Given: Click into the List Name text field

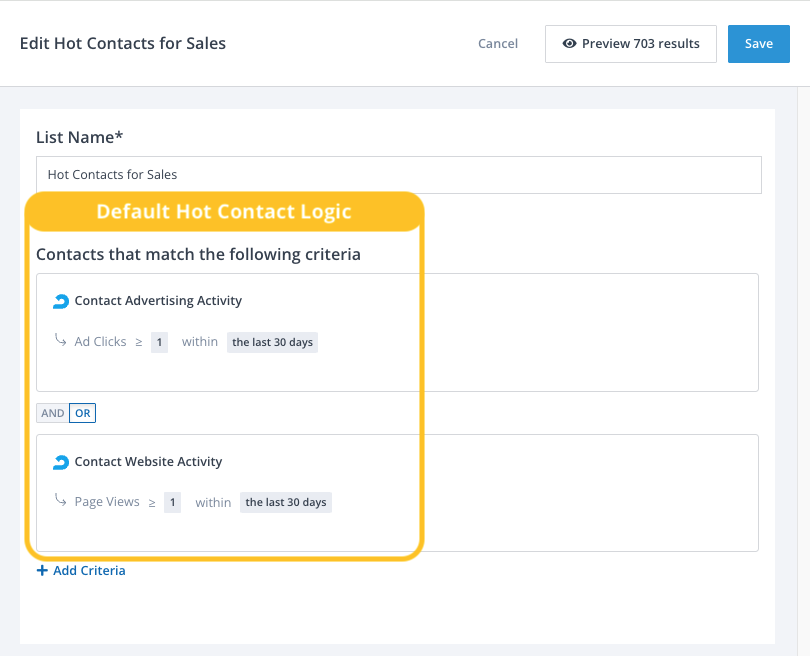Looking at the screenshot, I should click(398, 175).
